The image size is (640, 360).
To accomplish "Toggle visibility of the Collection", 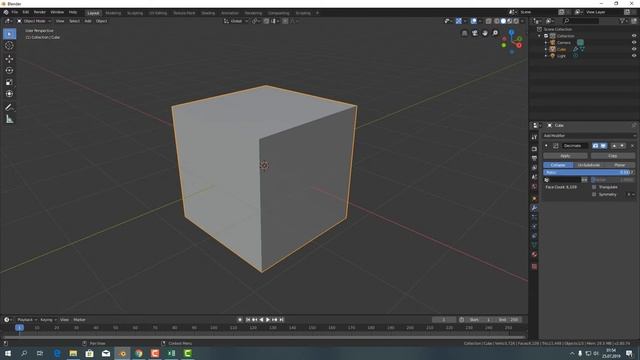I will pos(634,36).
